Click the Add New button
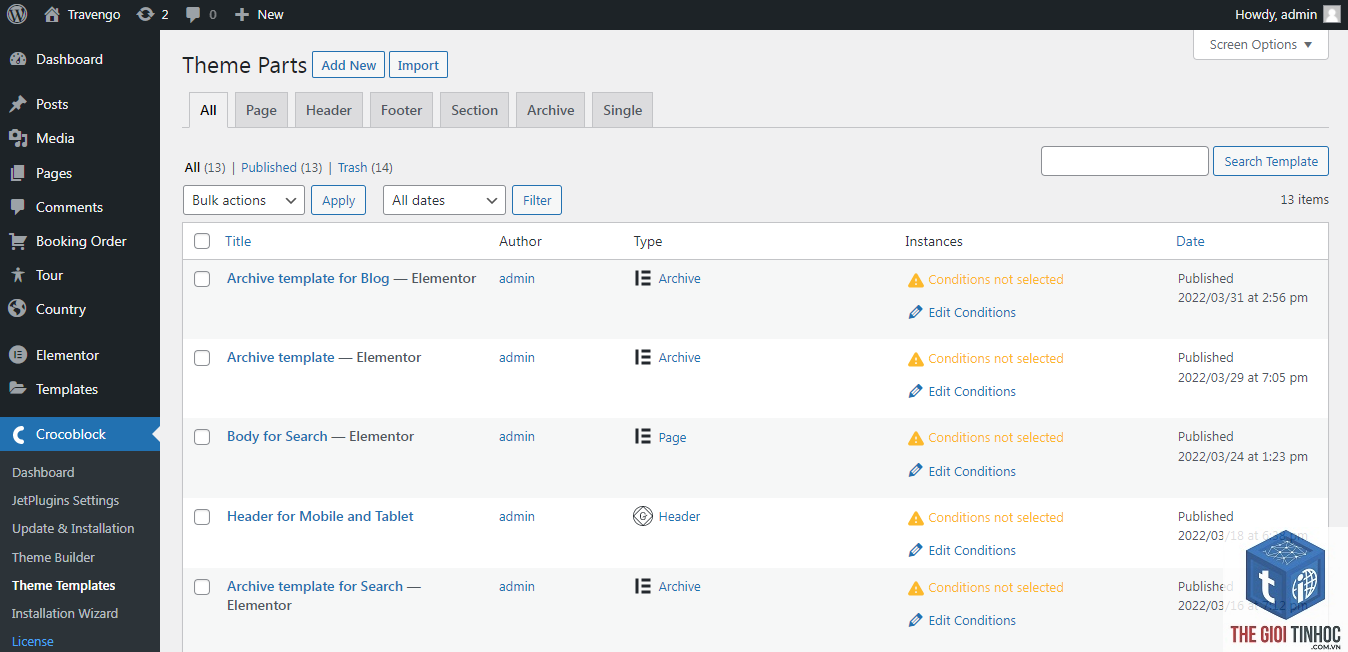Viewport: 1348px width, 652px height. [349, 65]
